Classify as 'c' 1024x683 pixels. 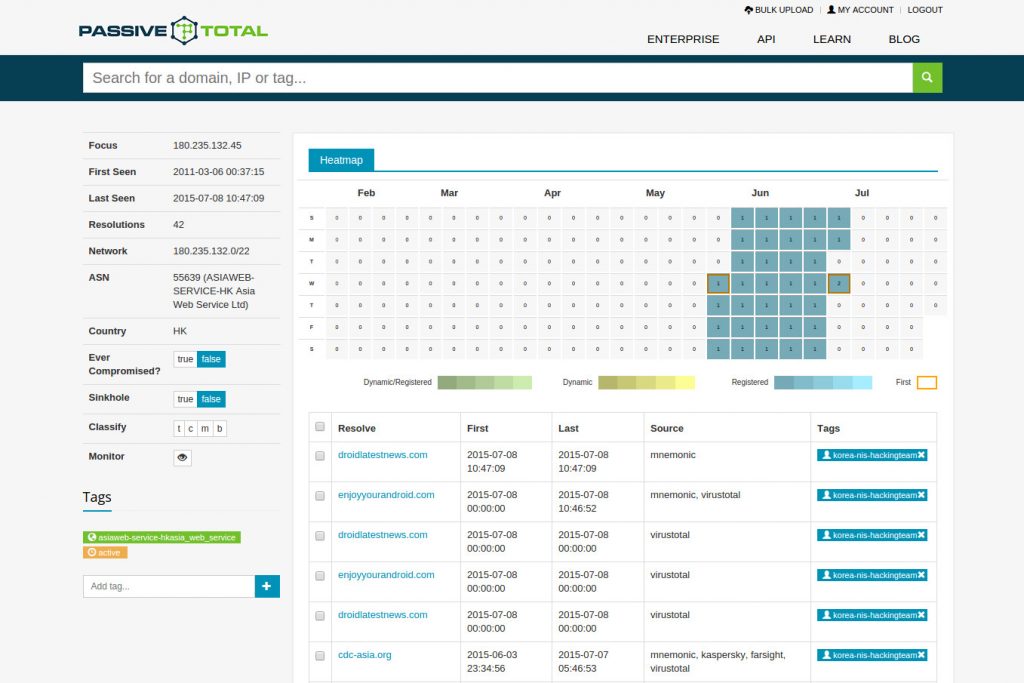[x=191, y=428]
